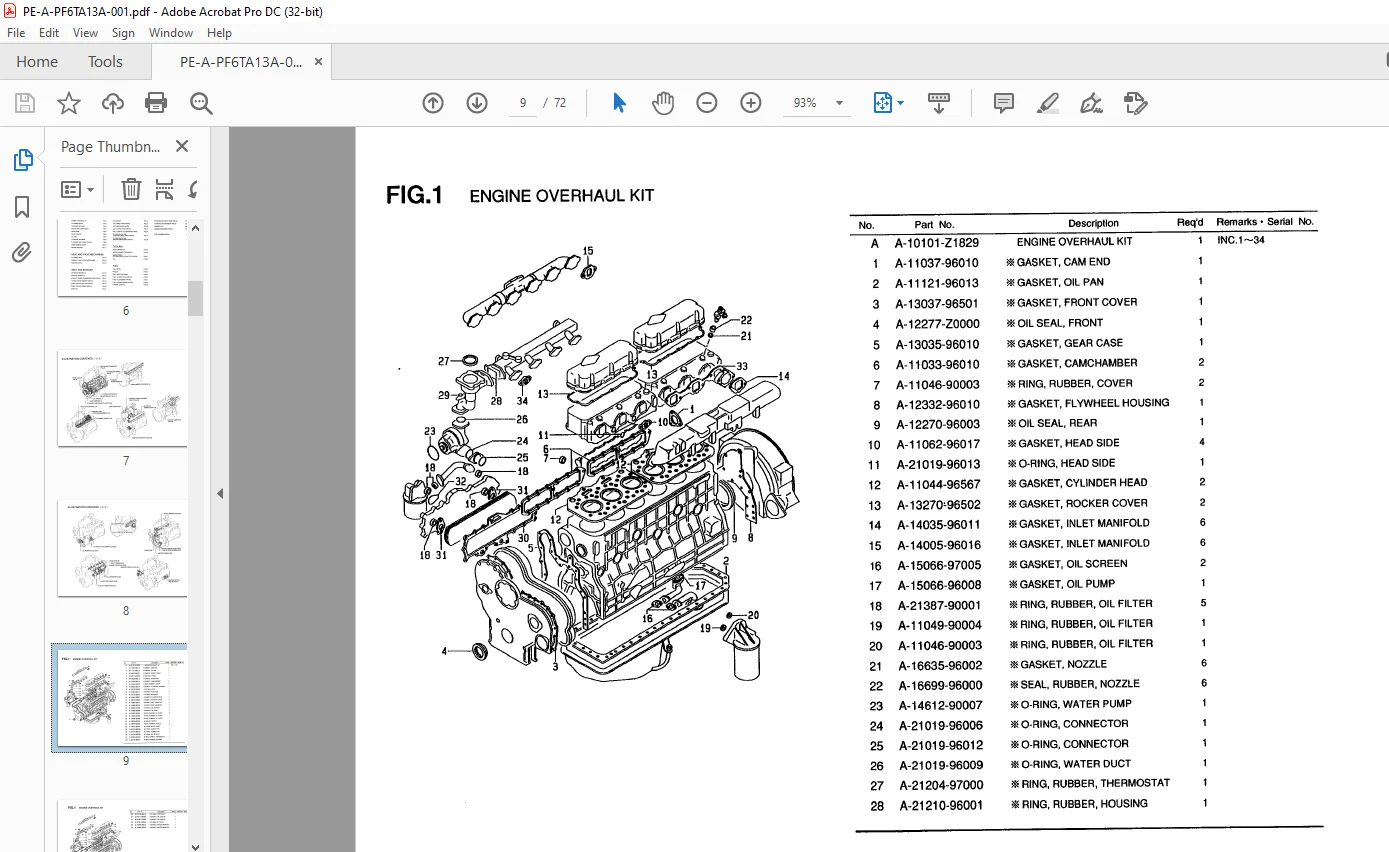Zoom in with the plus circle icon
Image resolution: width=1389 pixels, height=852 pixels.
(751, 103)
